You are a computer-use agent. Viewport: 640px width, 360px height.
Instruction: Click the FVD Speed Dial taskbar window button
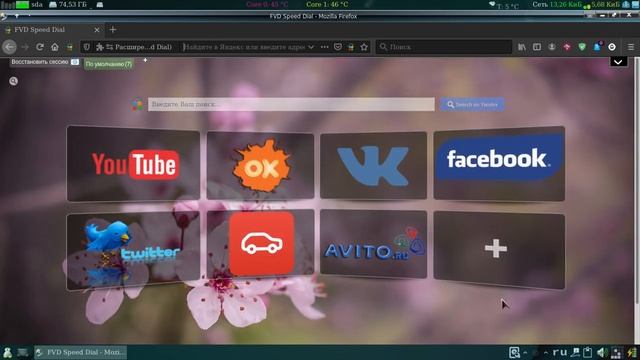point(80,352)
